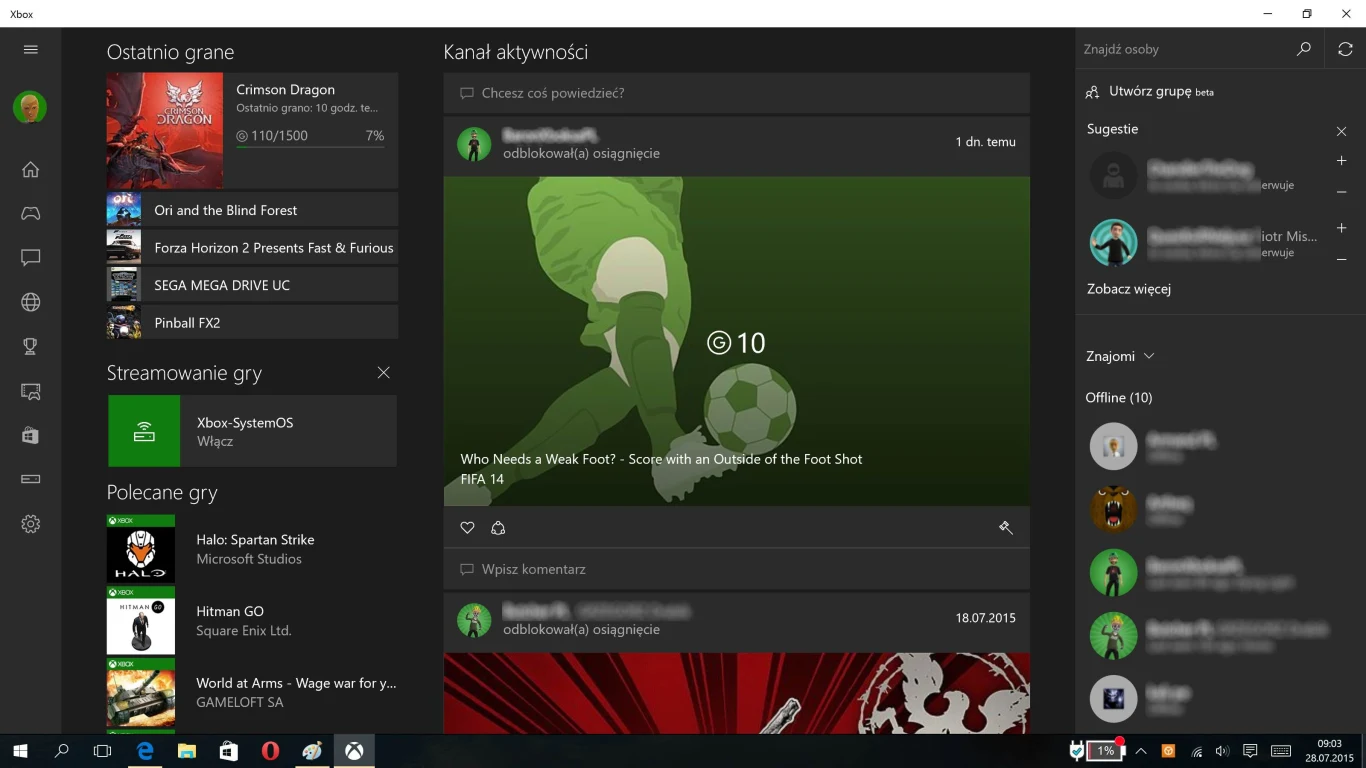The width and height of the screenshot is (1366, 768).
Task: Open the Windows Start menu
Action: [19, 750]
